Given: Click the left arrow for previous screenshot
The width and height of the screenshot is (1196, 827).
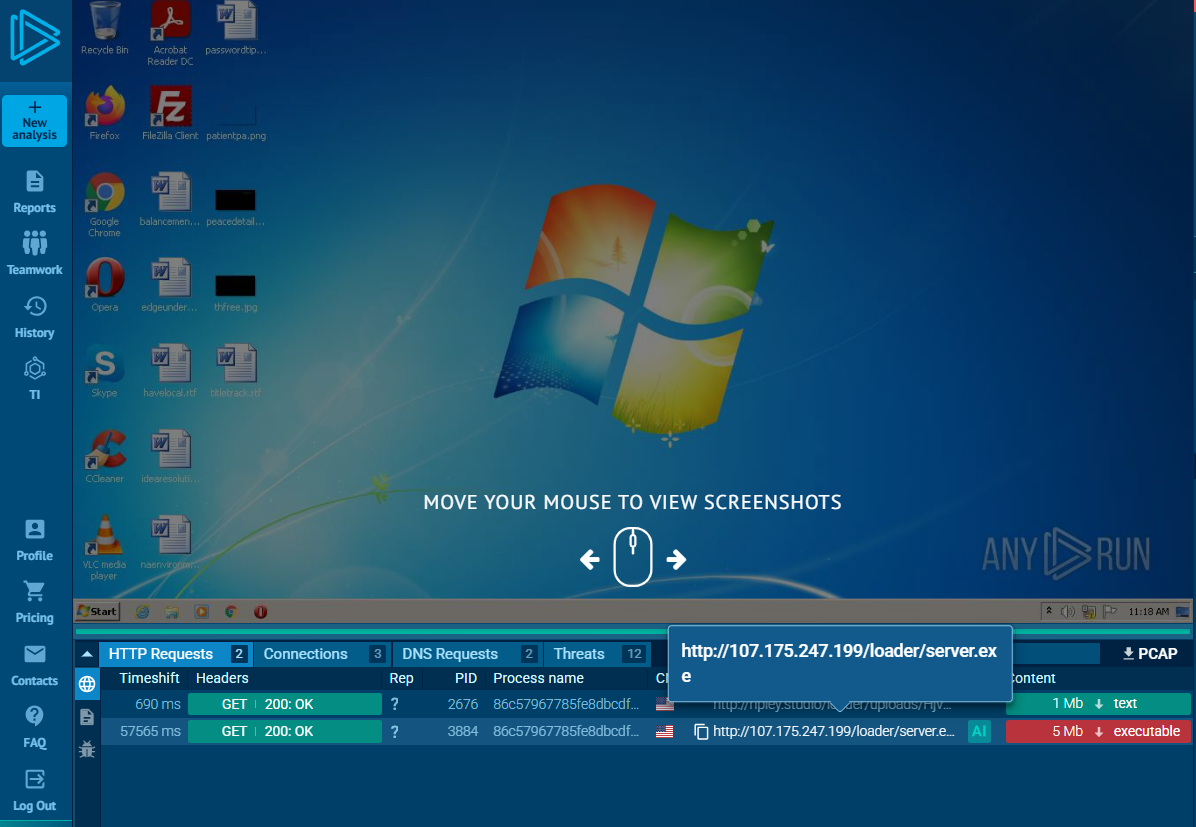Looking at the screenshot, I should 590,560.
